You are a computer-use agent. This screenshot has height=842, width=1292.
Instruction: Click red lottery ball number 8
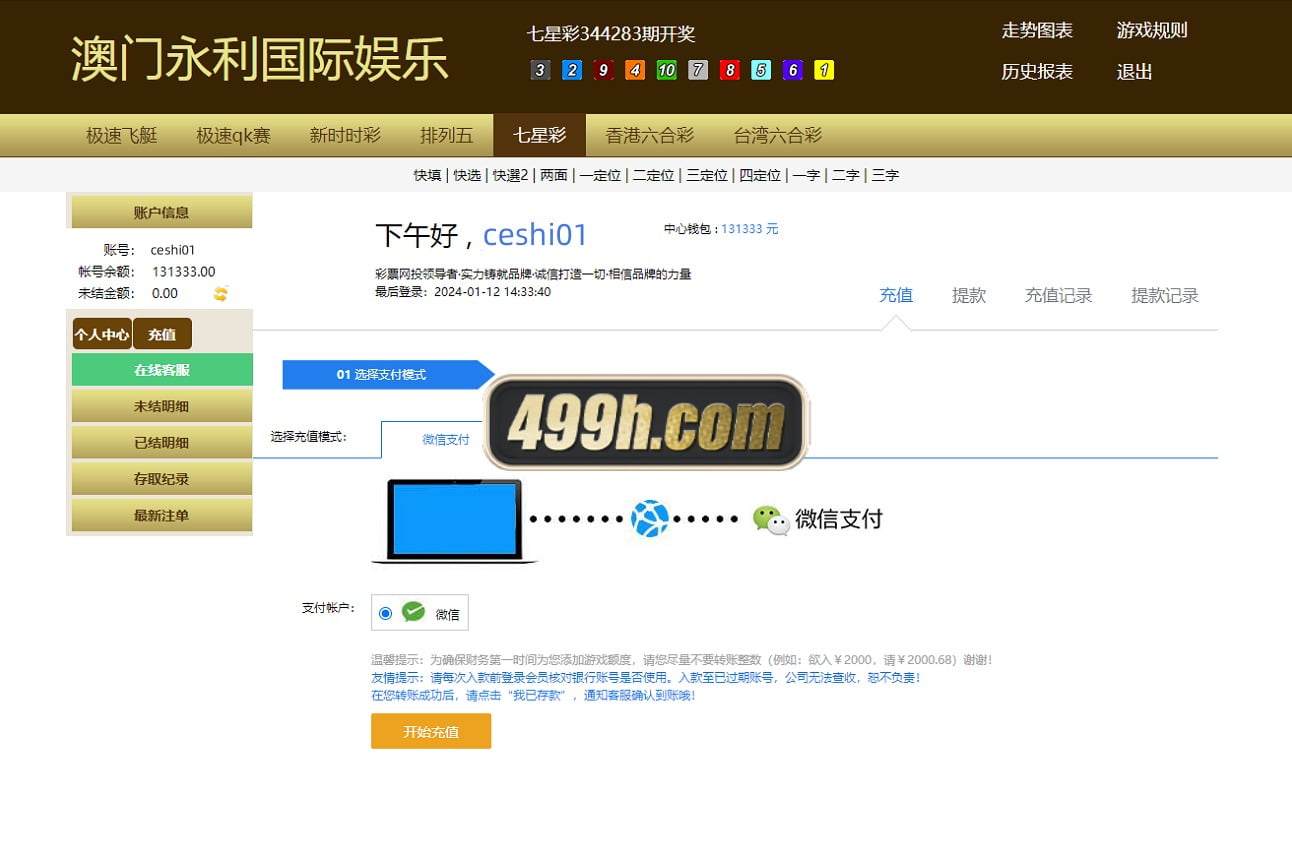(x=729, y=70)
